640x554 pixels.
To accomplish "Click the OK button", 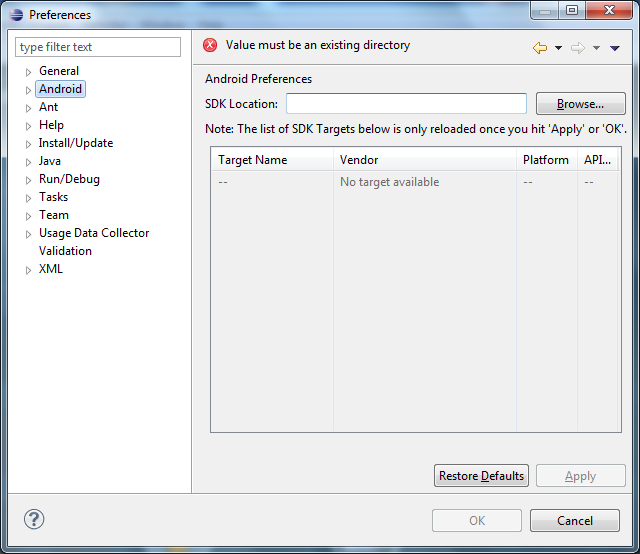I will click(477, 521).
